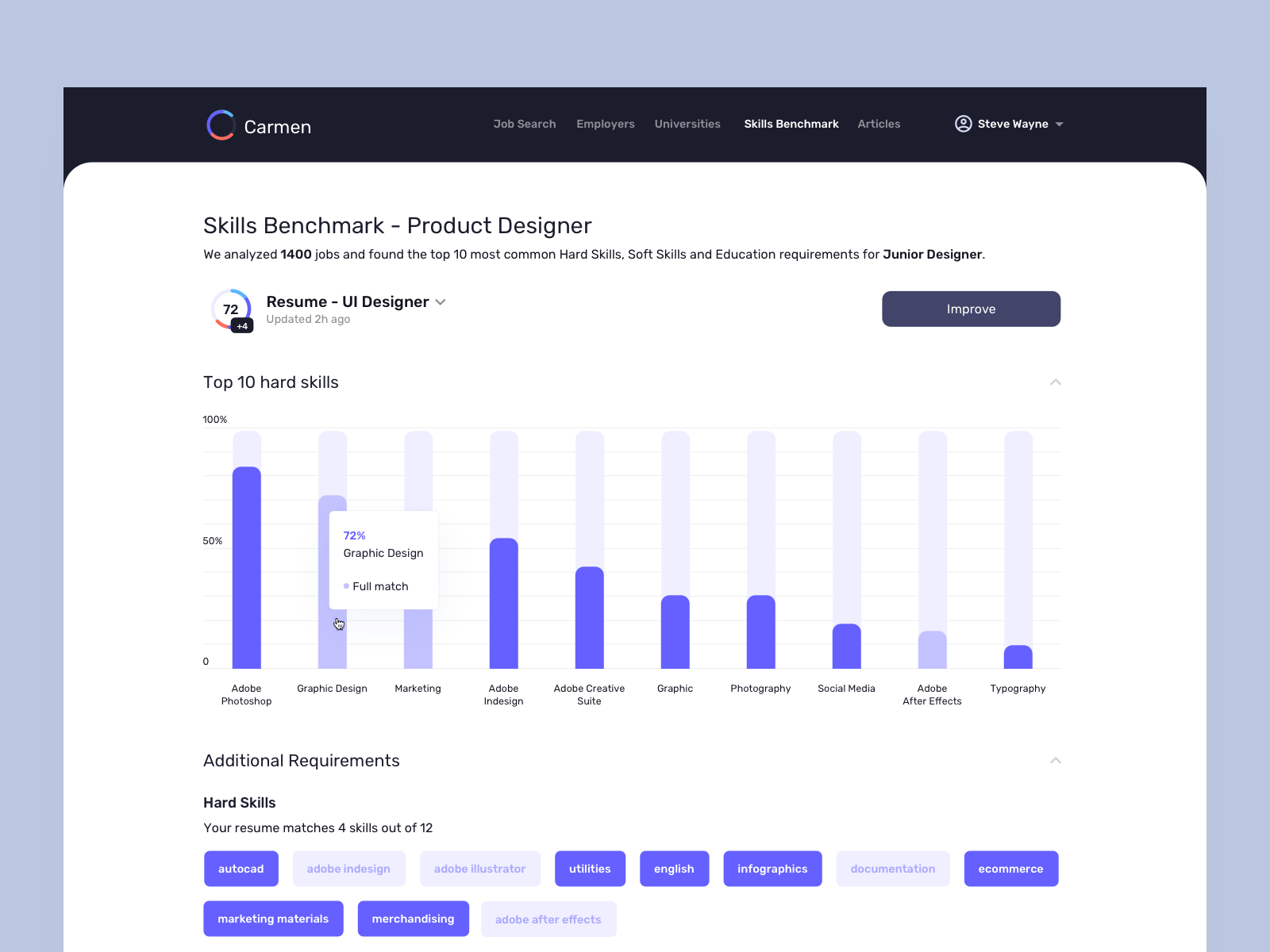Click the merchandising skill tag
Image resolution: width=1270 pixels, height=952 pixels.
[414, 919]
